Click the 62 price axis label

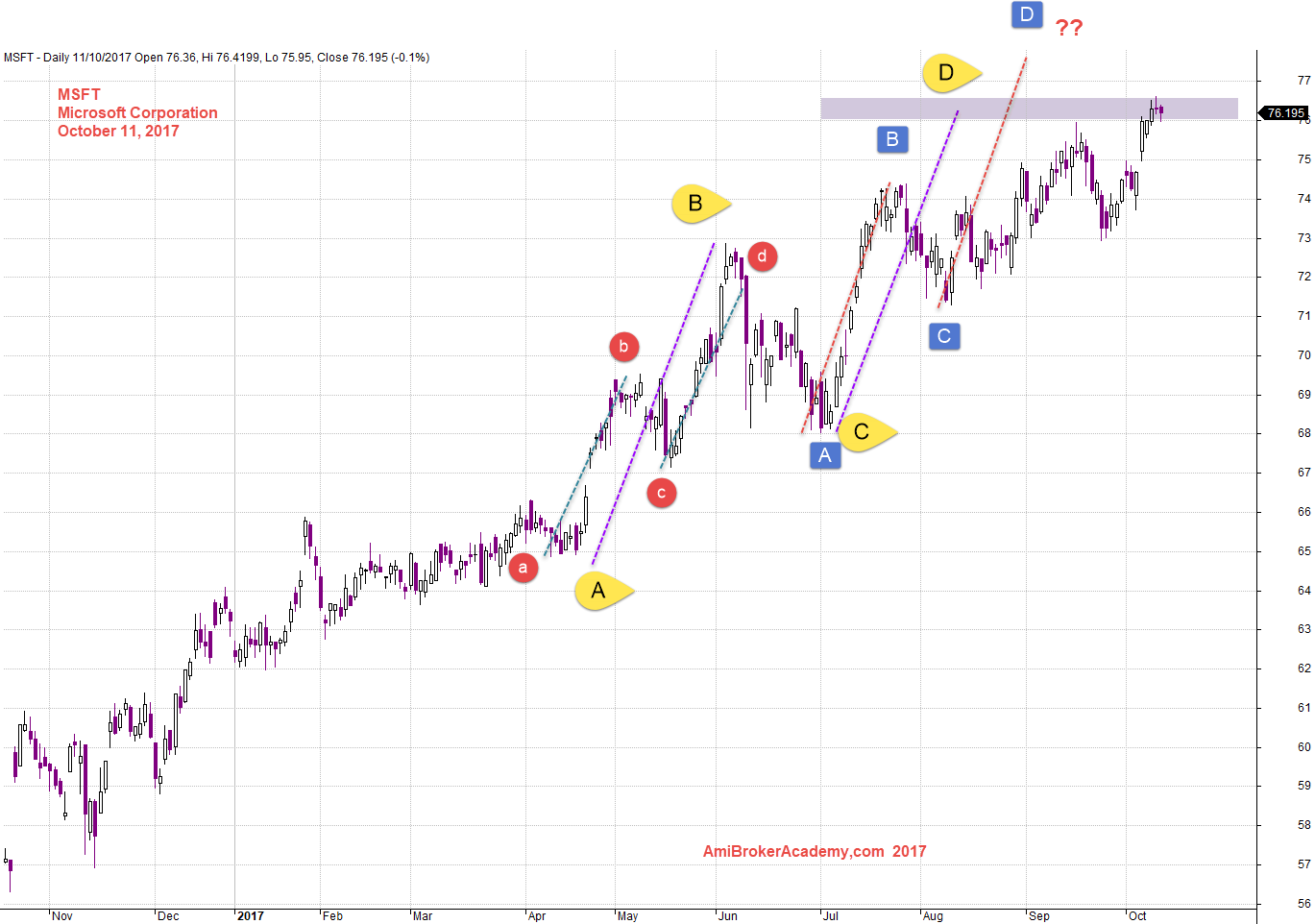click(x=1303, y=669)
